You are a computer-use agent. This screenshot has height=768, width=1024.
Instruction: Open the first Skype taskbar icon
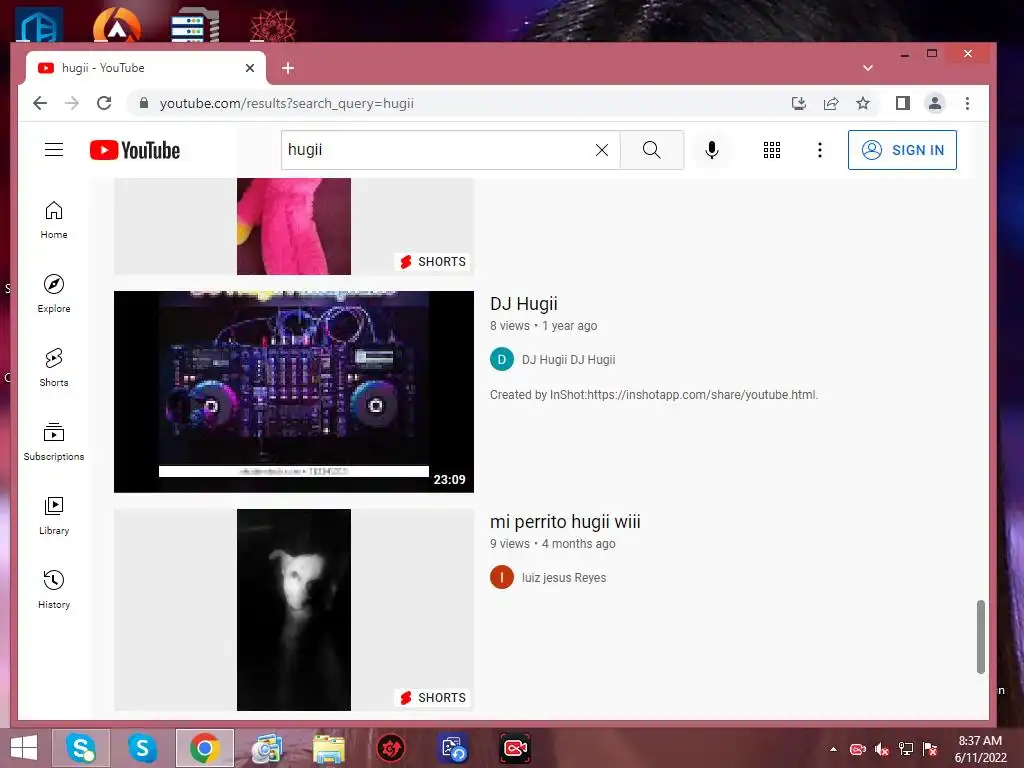click(x=80, y=748)
